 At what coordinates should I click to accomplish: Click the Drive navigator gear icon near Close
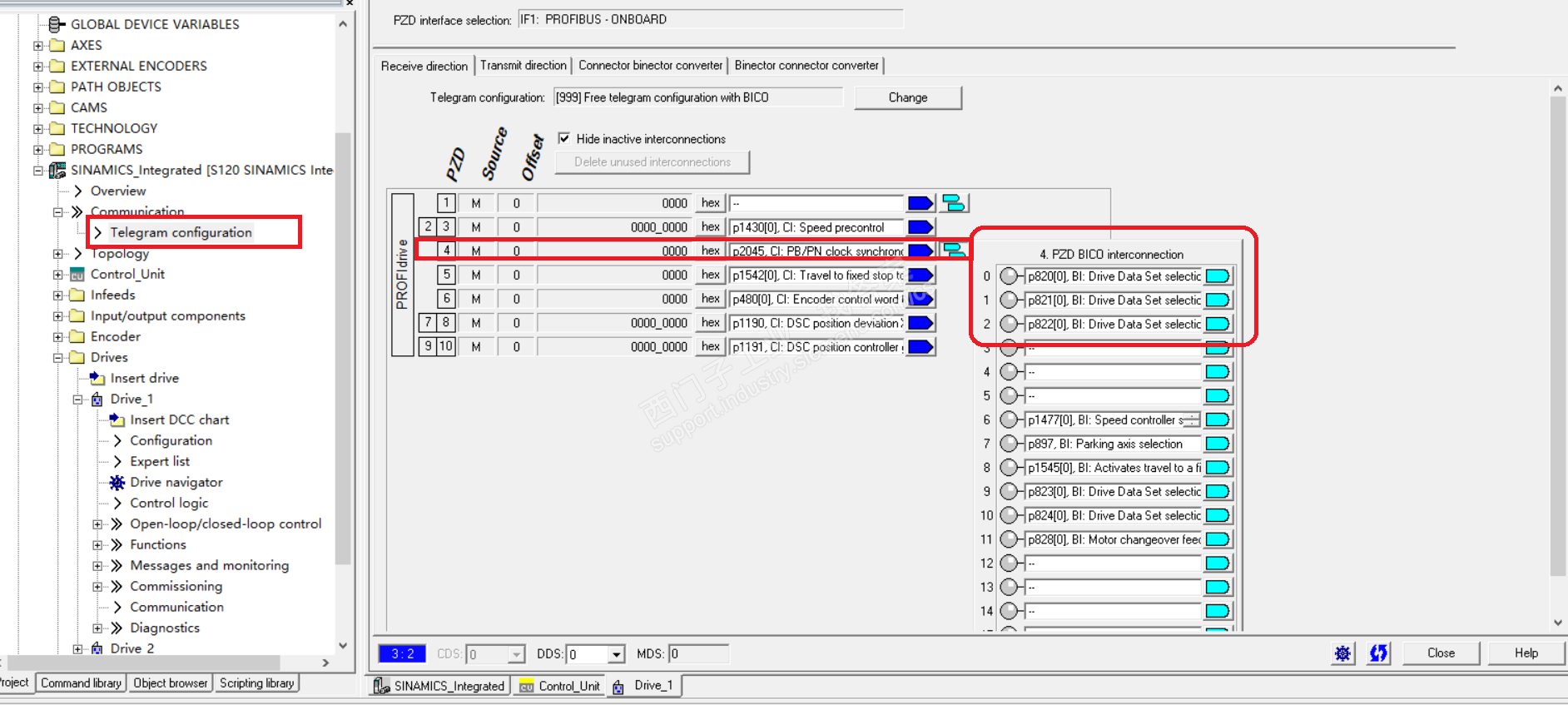pos(1342,653)
